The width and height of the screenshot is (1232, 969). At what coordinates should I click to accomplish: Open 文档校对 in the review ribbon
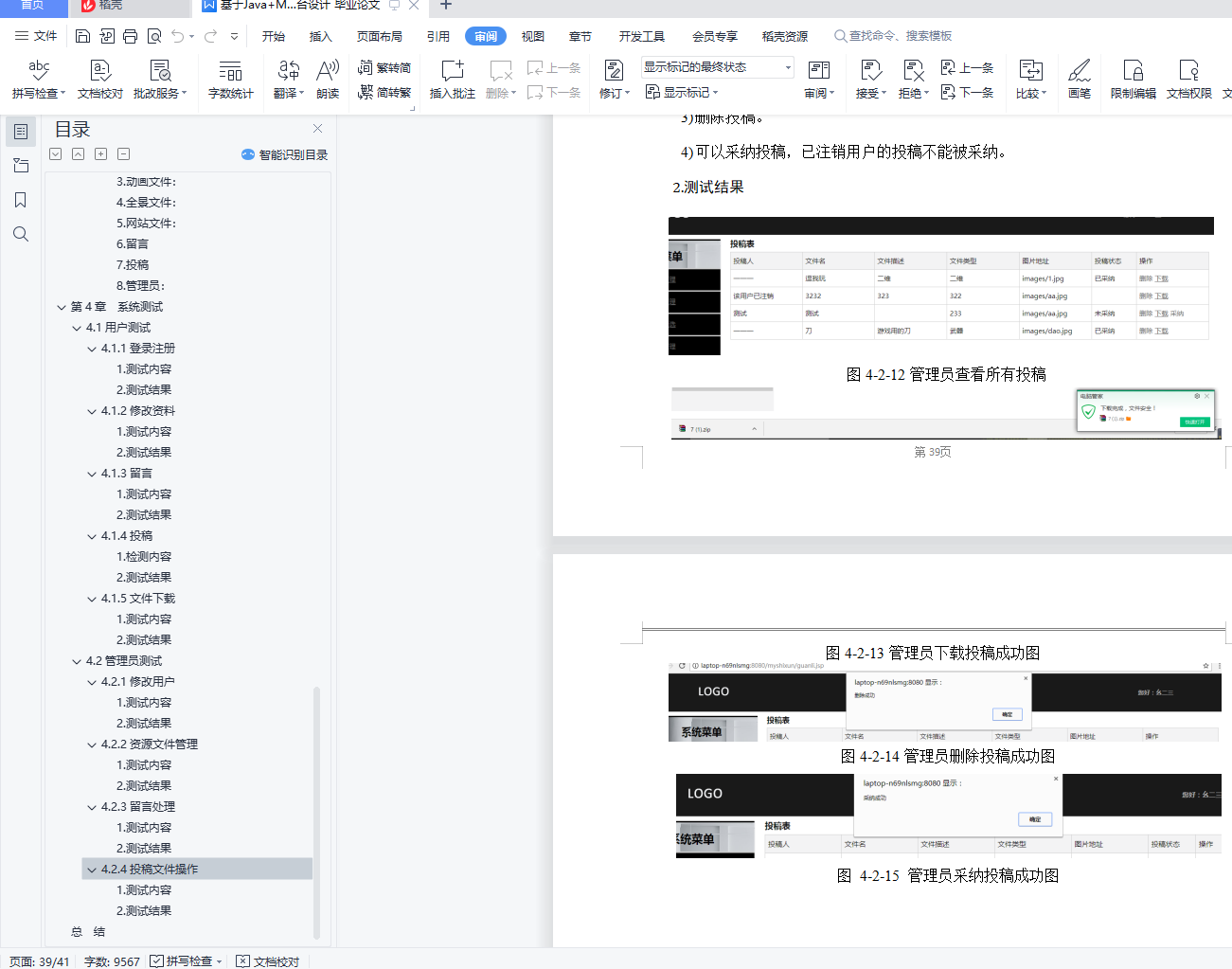coord(100,80)
